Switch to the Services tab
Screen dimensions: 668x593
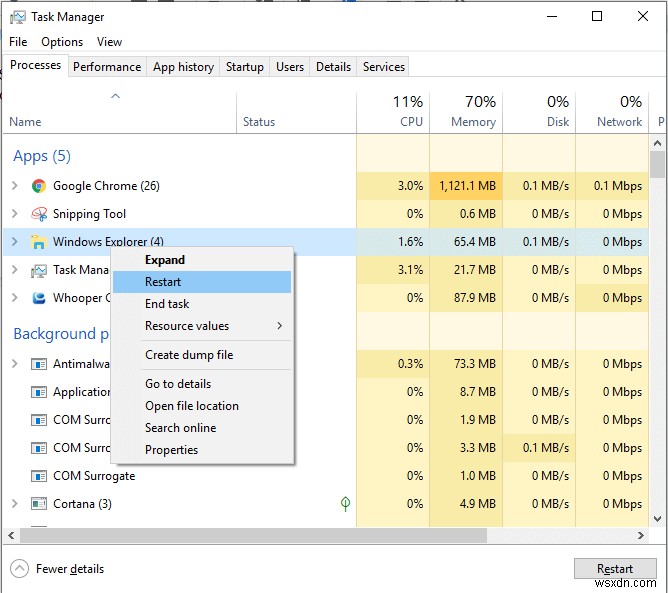[x=383, y=67]
